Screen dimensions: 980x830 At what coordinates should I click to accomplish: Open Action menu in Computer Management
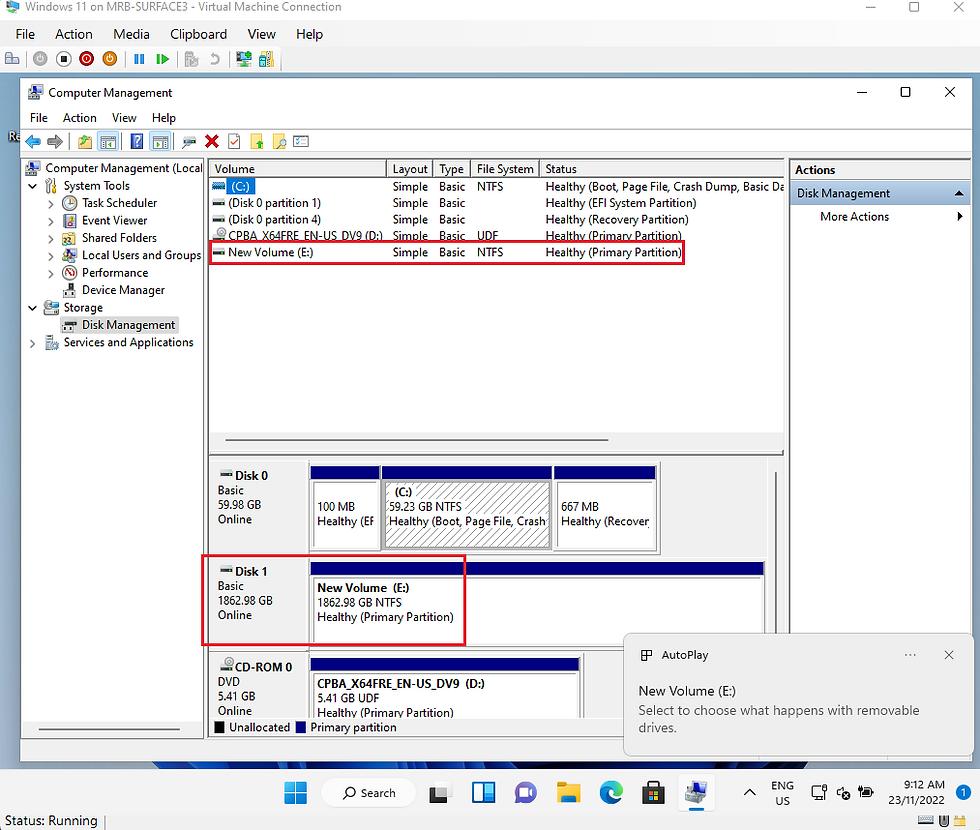tap(79, 118)
